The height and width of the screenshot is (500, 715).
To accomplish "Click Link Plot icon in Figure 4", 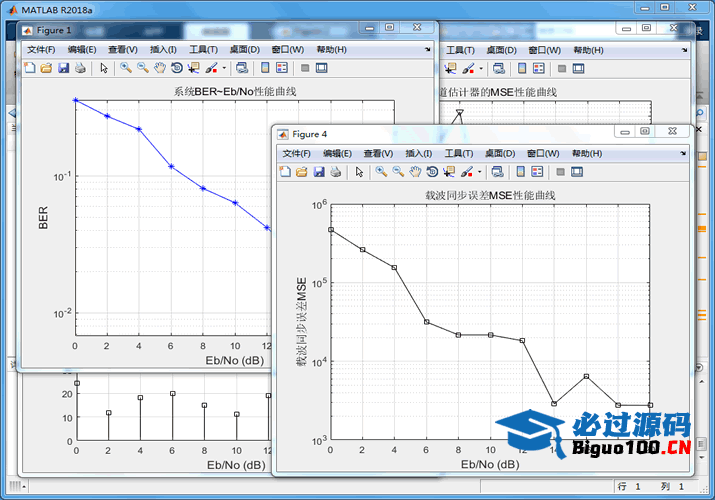I will pyautogui.click(x=497, y=172).
